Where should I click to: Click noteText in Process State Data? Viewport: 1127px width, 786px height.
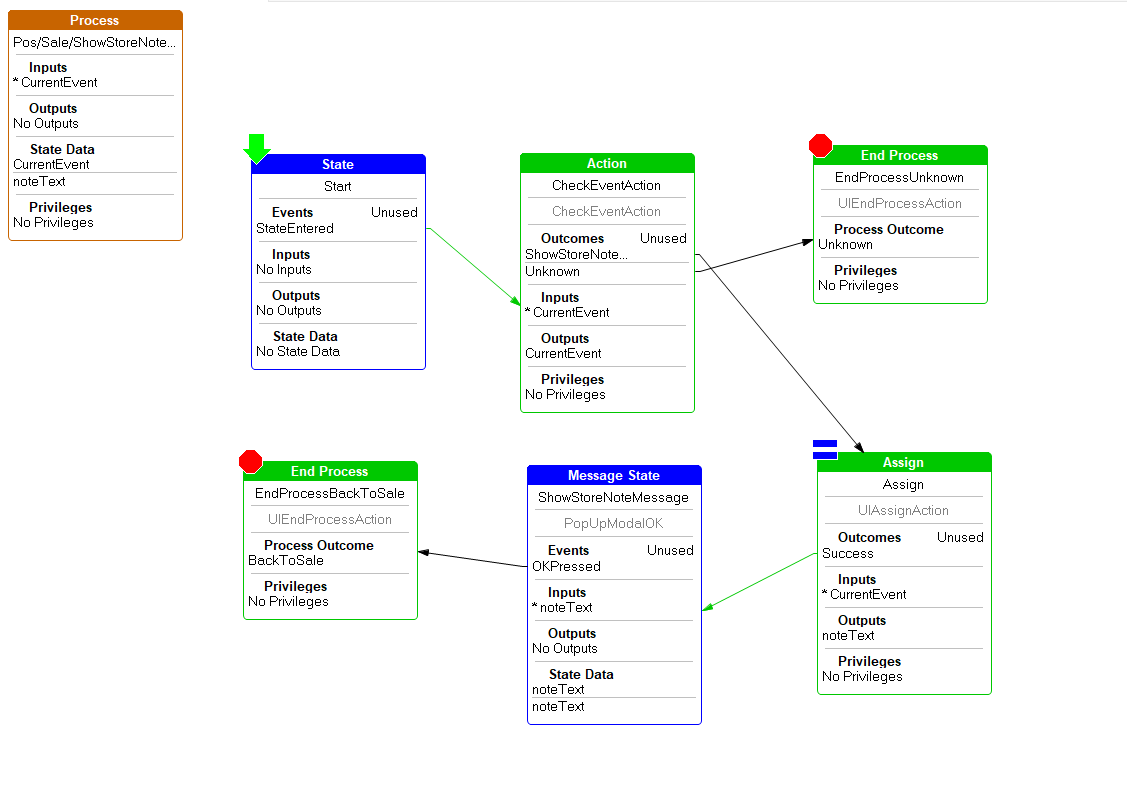tap(40, 182)
